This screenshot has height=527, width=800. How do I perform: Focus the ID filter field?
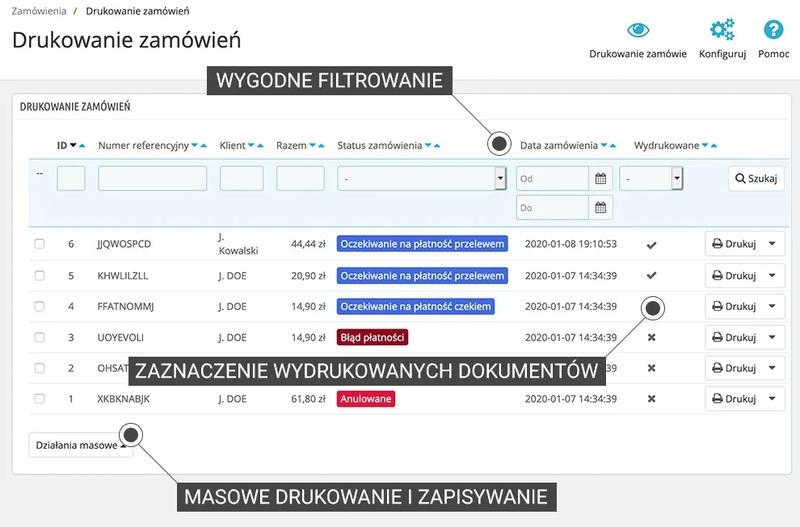[71, 179]
